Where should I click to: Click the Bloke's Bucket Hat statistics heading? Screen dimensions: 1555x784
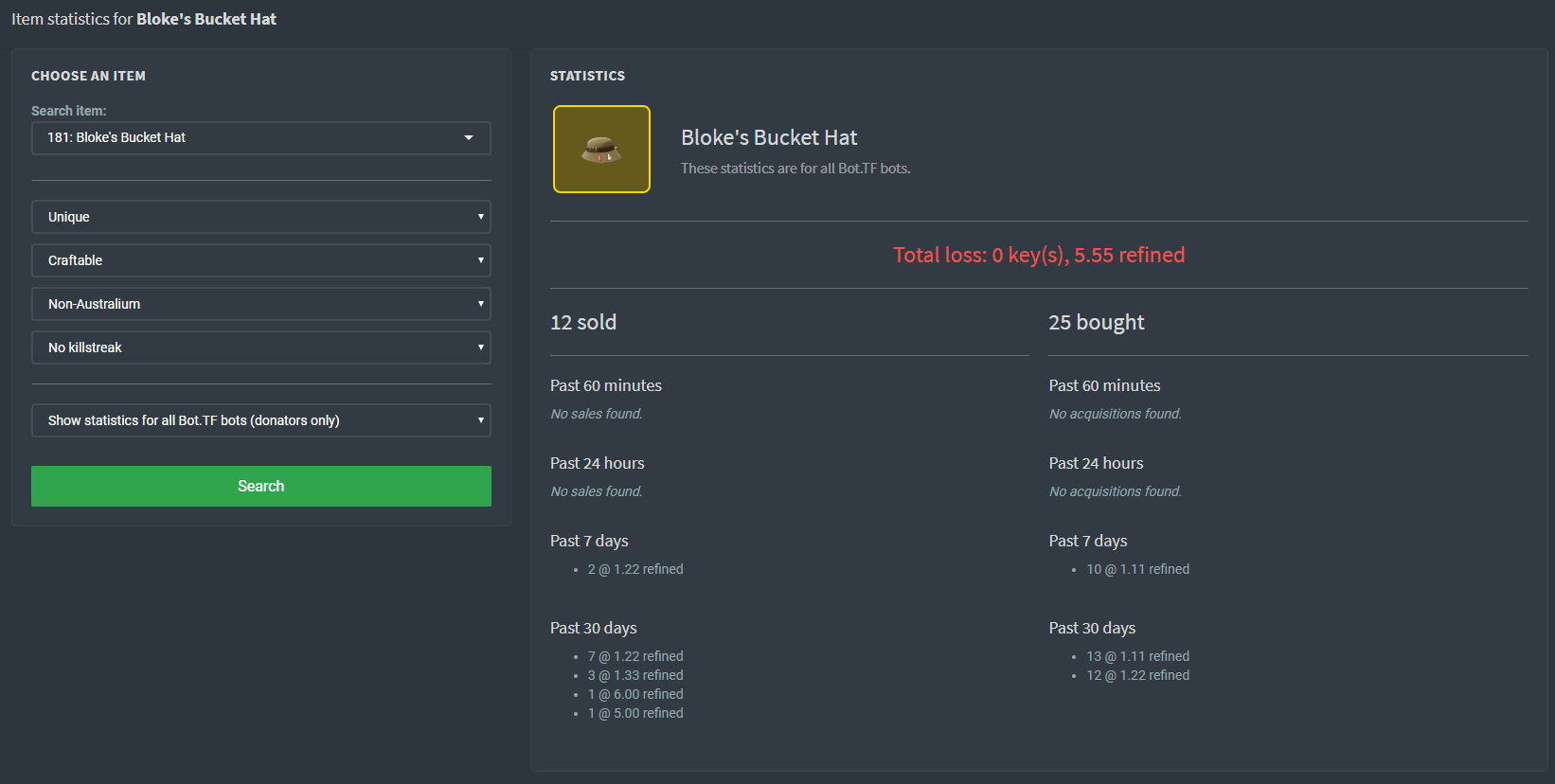pyautogui.click(x=769, y=137)
